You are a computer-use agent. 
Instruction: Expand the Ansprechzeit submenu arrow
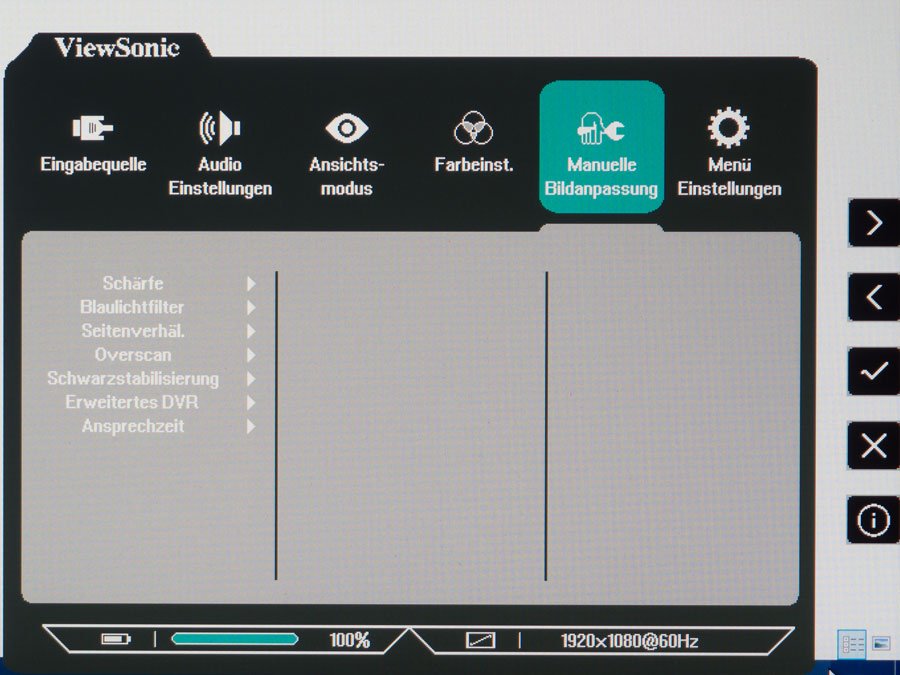(x=251, y=426)
